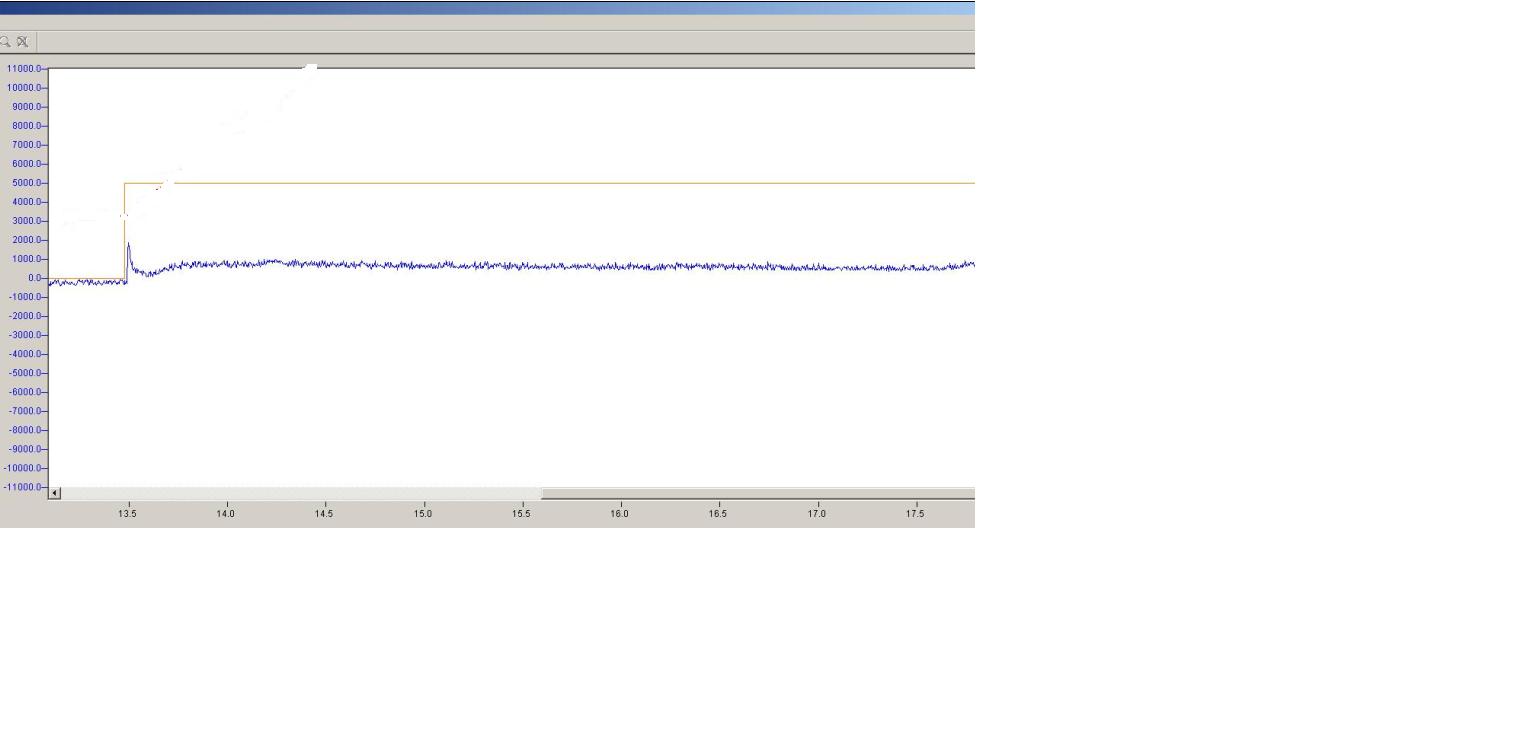Viewport: 1527px width, 745px height.
Task: Click the zoom magnifier icon in toolbar
Action: (5, 42)
